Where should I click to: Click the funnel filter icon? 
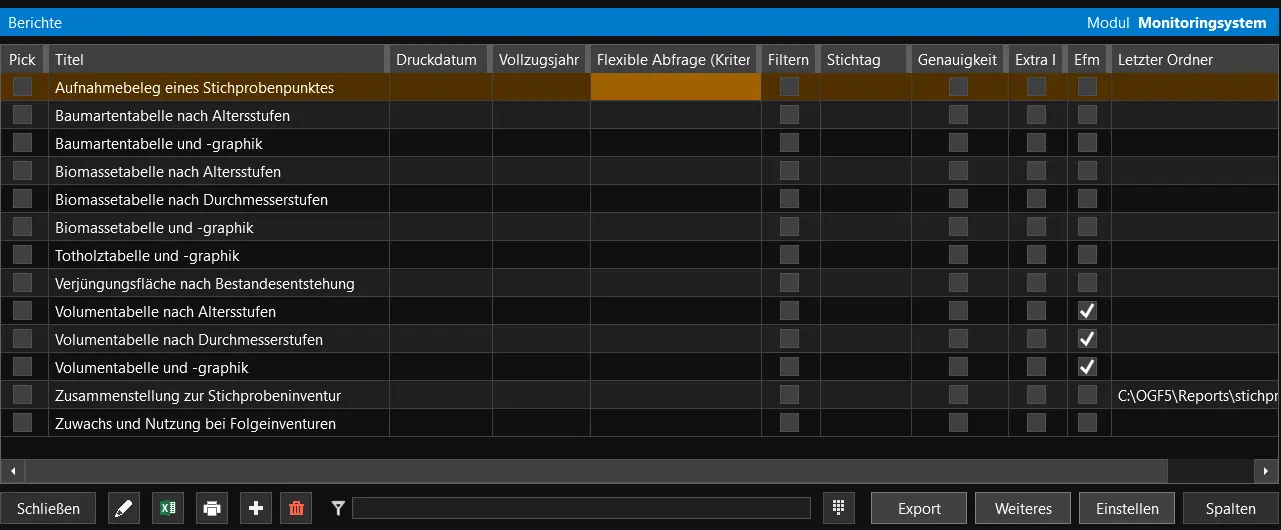point(338,509)
